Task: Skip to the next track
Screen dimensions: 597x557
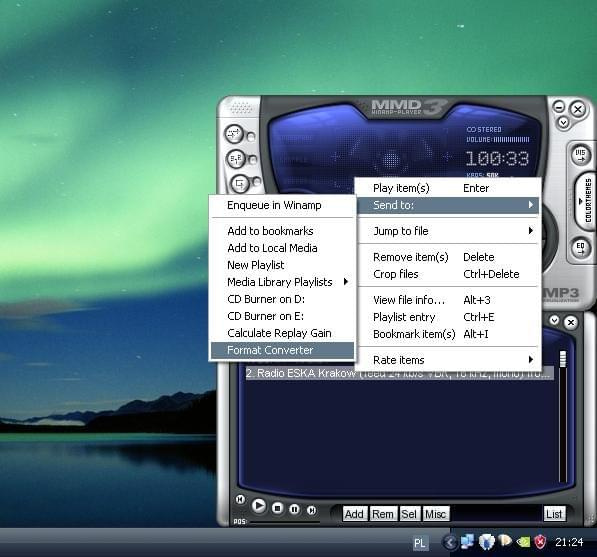Action: coord(311,510)
